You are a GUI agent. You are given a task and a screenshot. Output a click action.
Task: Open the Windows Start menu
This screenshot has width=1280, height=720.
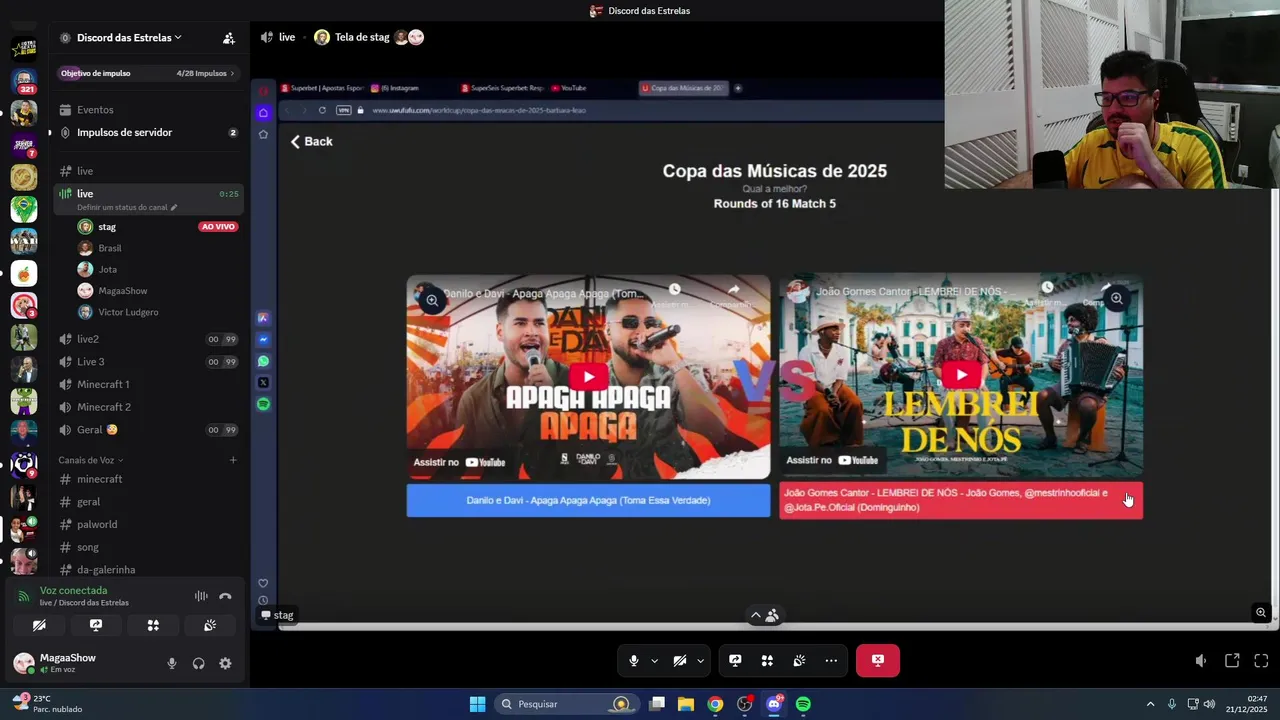point(477,704)
